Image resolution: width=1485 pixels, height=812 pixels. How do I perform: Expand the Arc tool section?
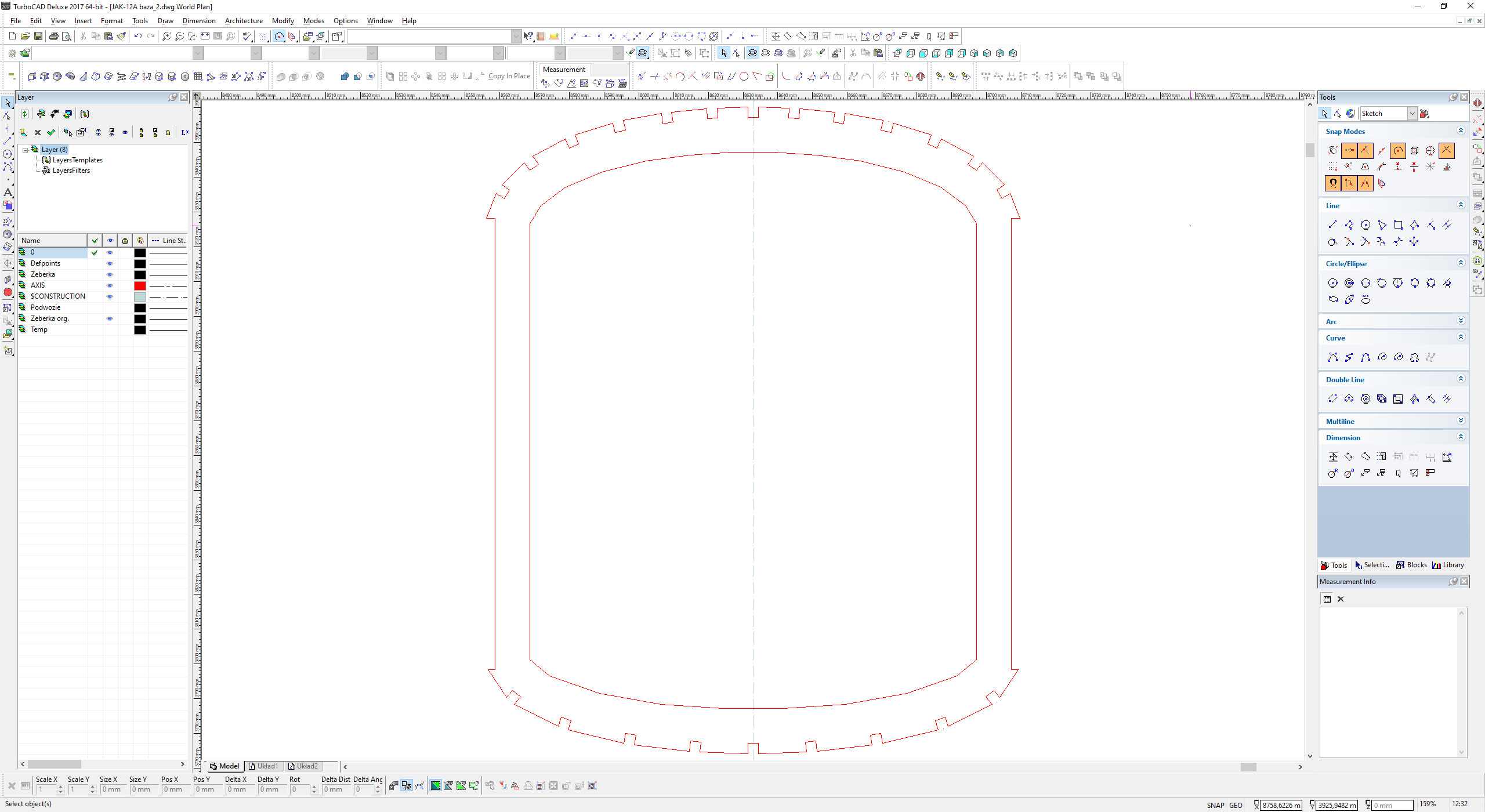[x=1461, y=321]
